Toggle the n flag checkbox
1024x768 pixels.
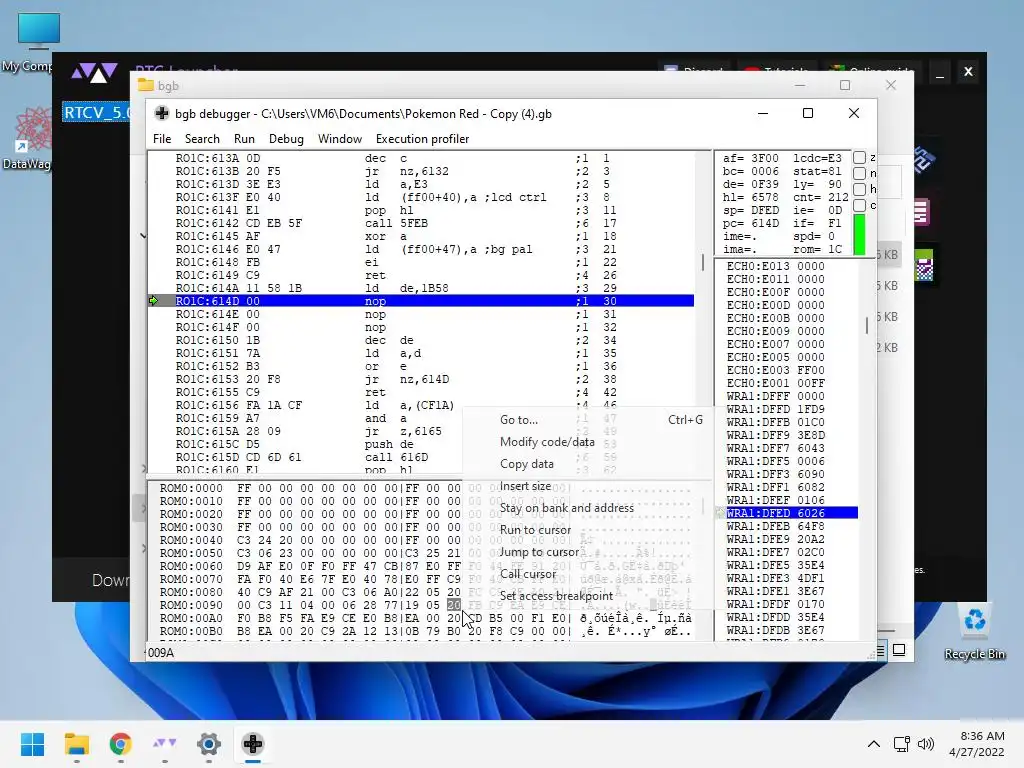click(859, 173)
